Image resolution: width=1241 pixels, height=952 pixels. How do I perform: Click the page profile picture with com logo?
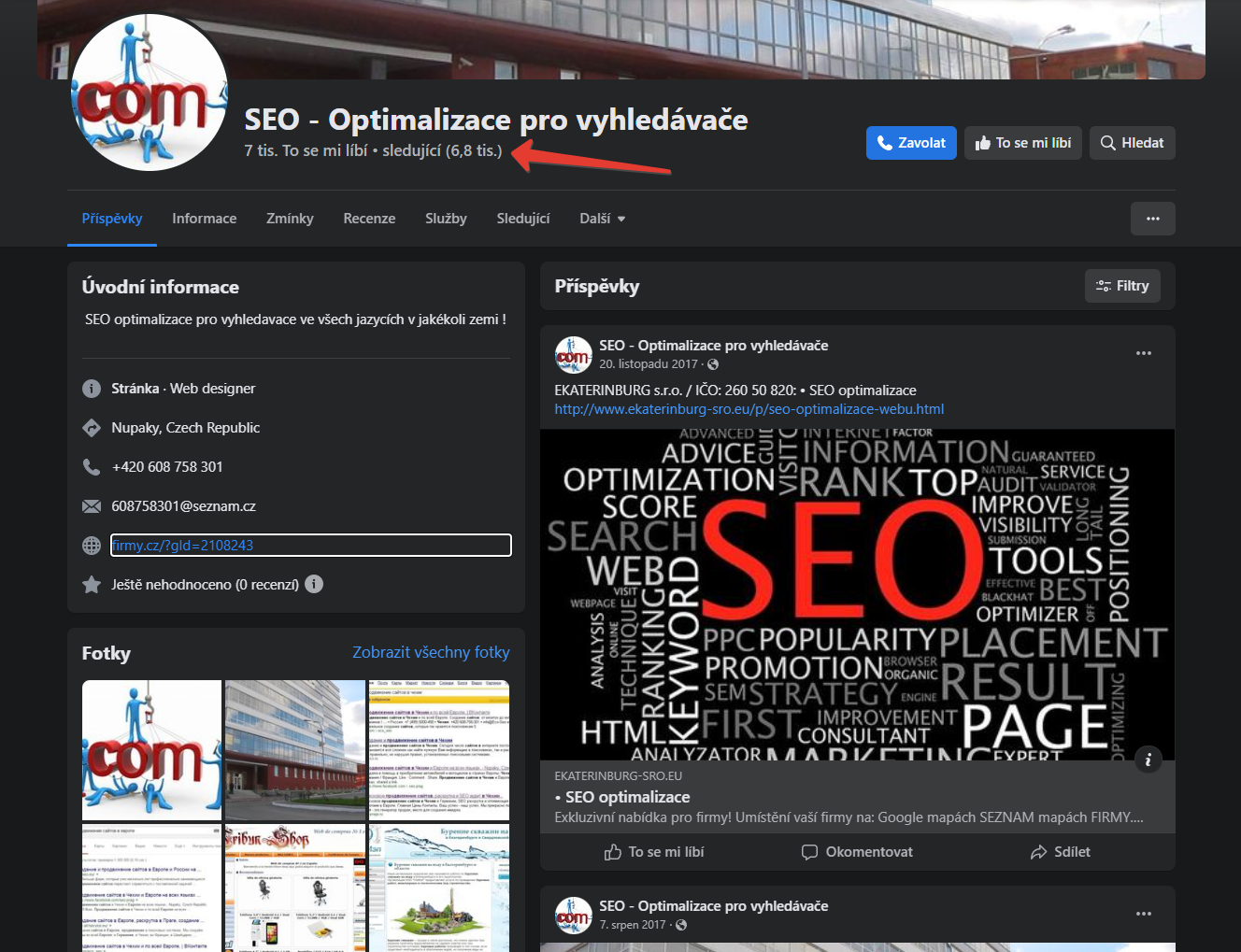click(150, 92)
